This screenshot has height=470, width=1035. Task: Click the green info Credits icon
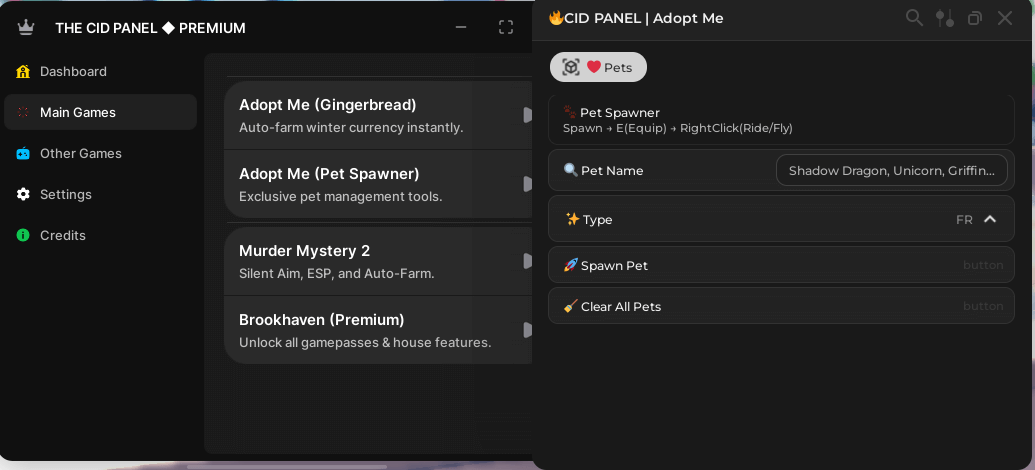click(x=23, y=235)
